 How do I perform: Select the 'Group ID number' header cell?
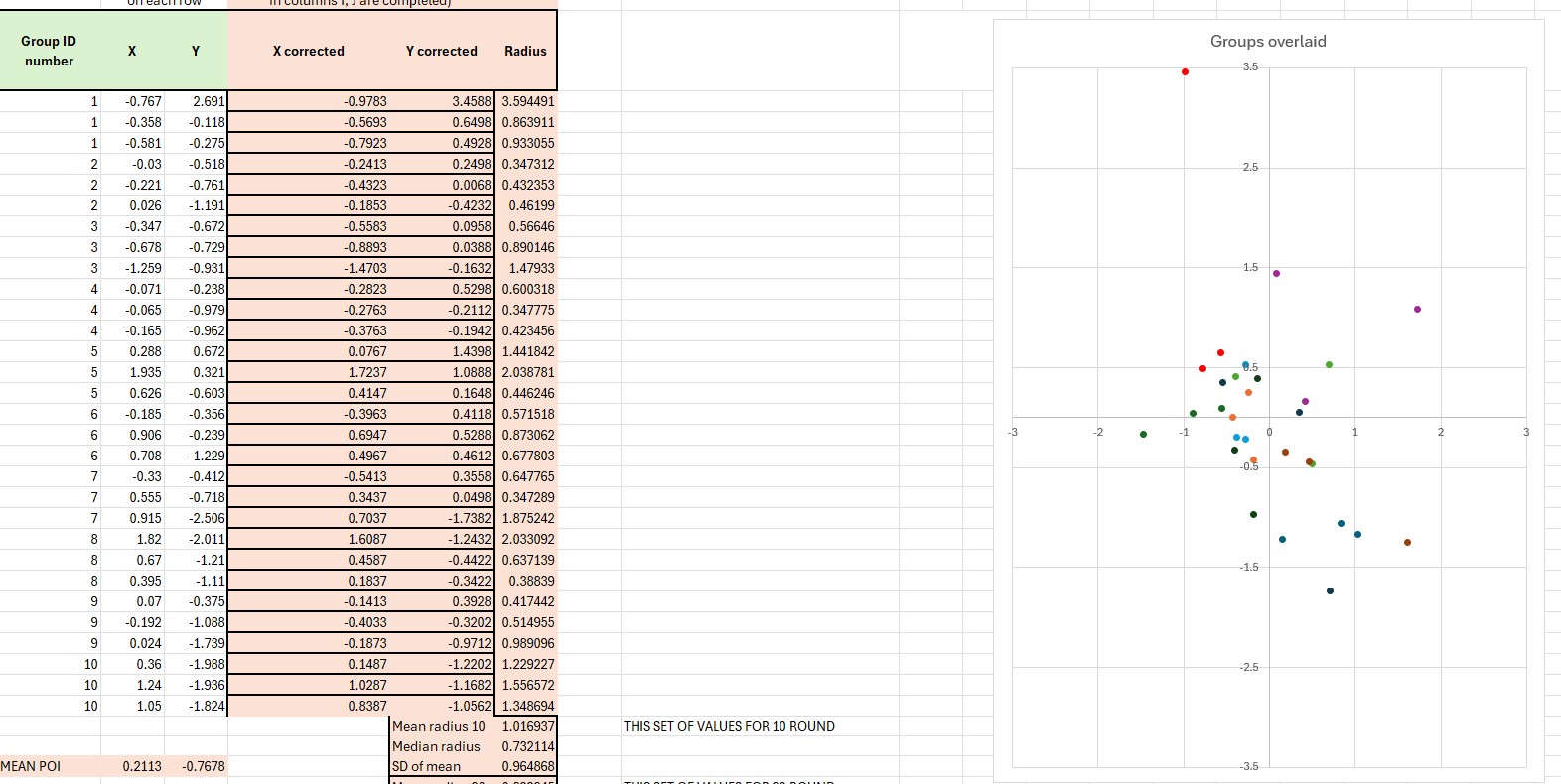pyautogui.click(x=50, y=51)
